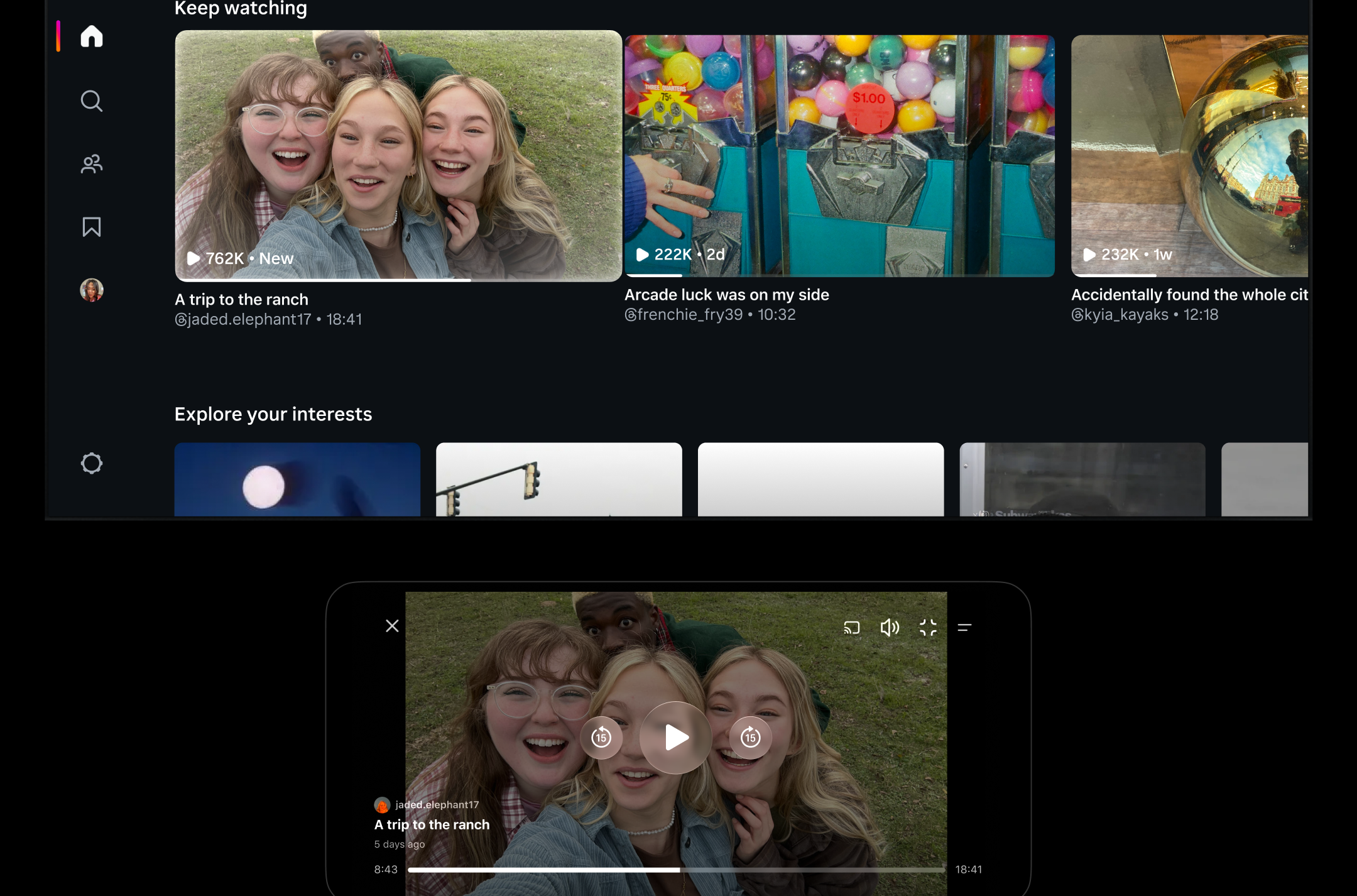
Task: Rewind the video 15 seconds
Action: pyautogui.click(x=601, y=738)
